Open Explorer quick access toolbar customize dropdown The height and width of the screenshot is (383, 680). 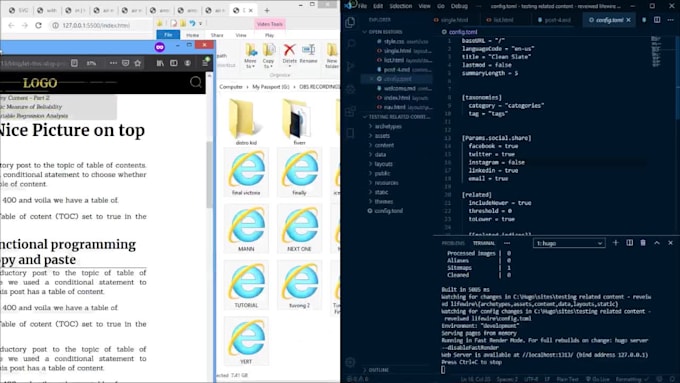pyautogui.click(x=200, y=23)
